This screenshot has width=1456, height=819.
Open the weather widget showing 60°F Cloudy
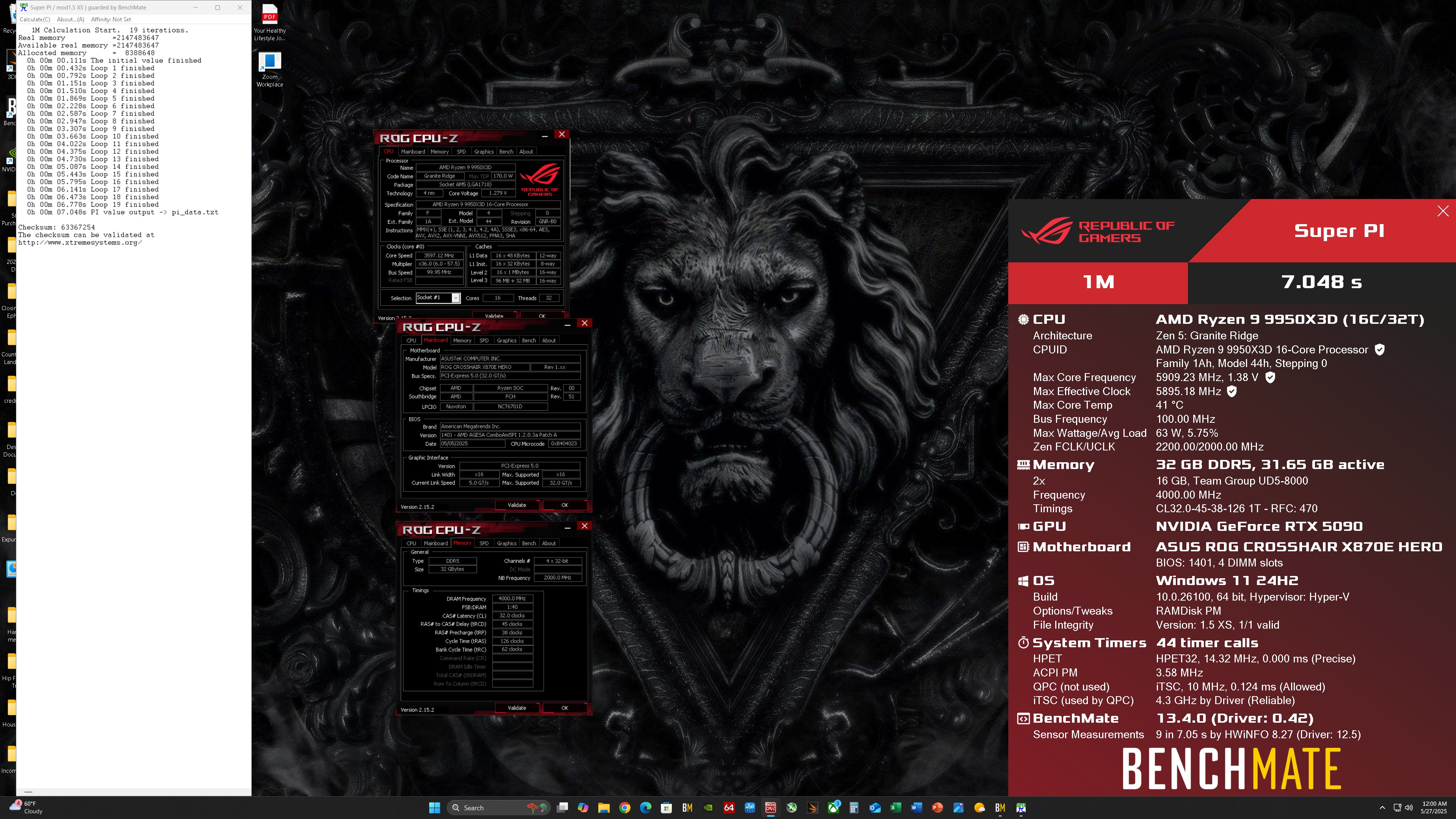click(26, 808)
